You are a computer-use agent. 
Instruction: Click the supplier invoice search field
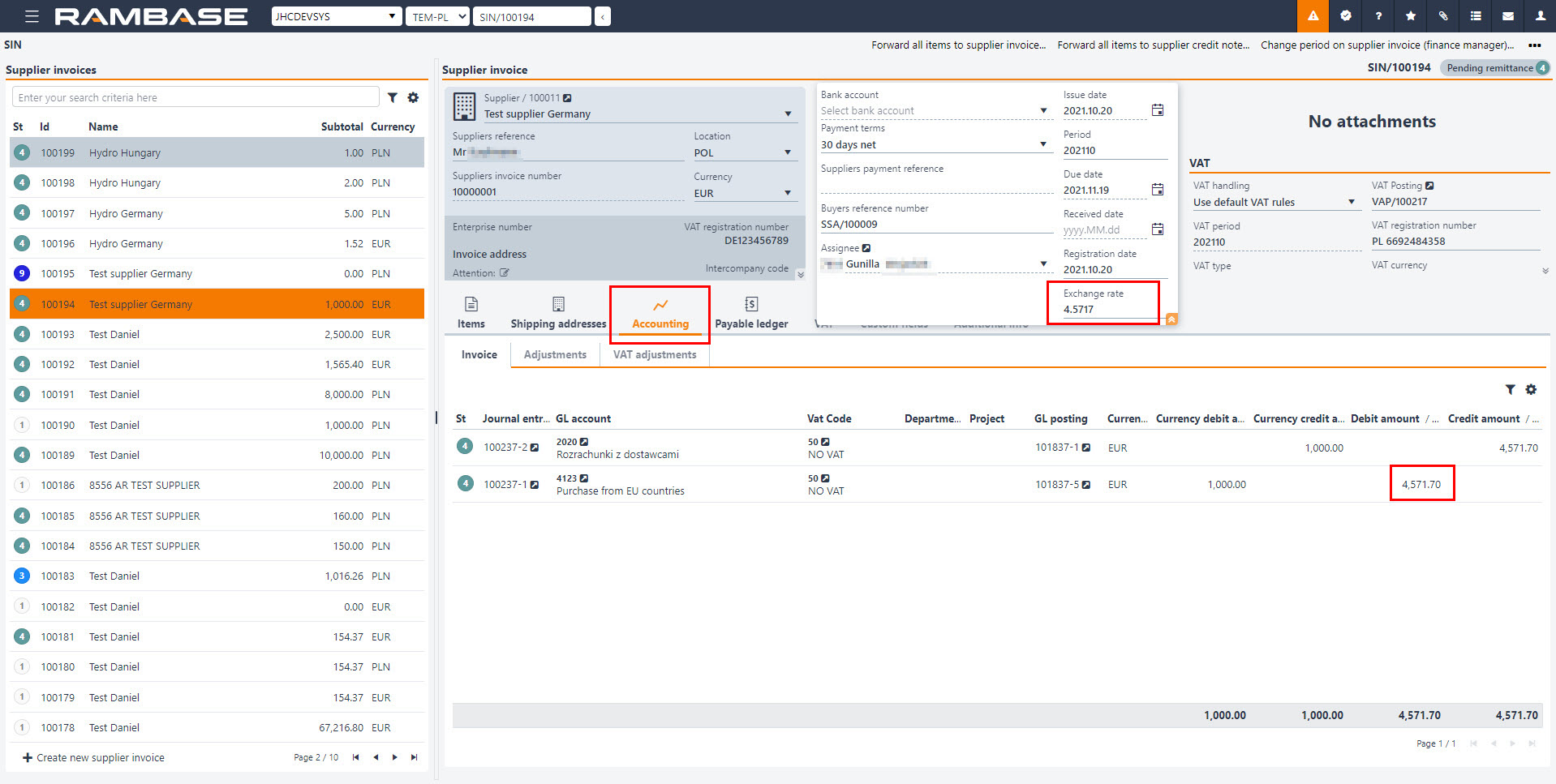click(195, 97)
